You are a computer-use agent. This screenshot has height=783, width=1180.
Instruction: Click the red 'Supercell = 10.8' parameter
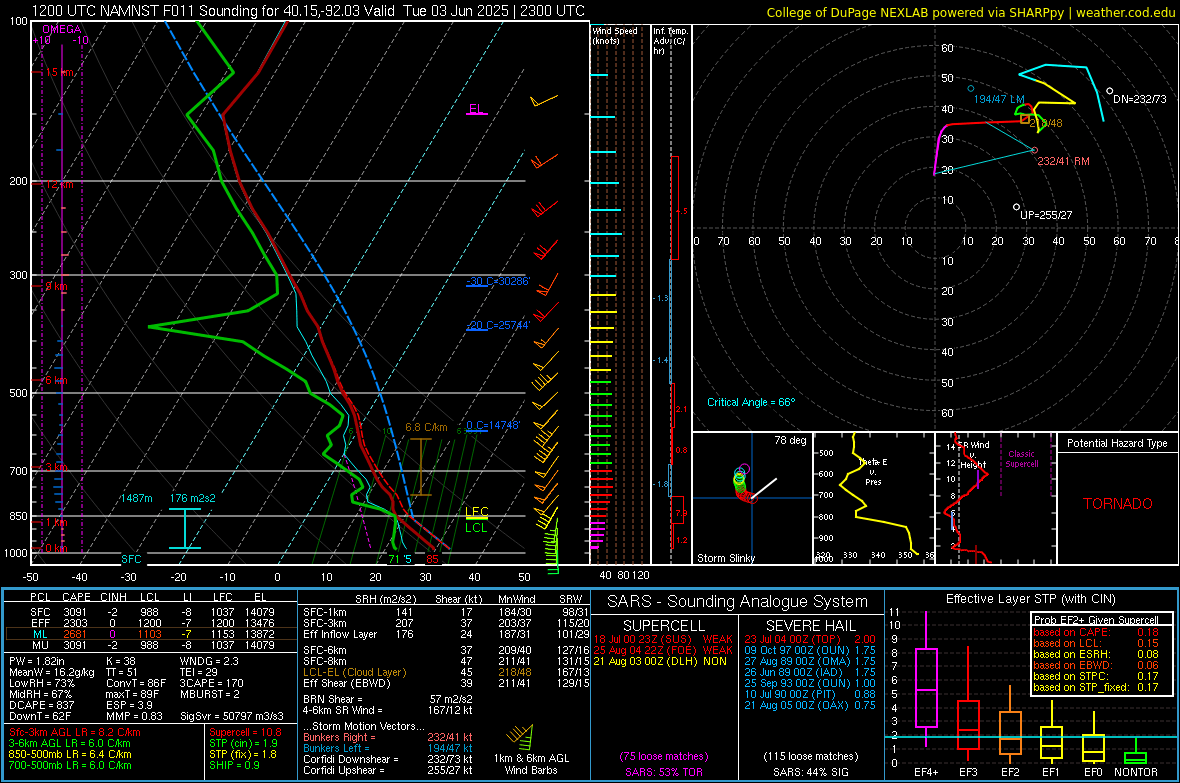click(245, 732)
